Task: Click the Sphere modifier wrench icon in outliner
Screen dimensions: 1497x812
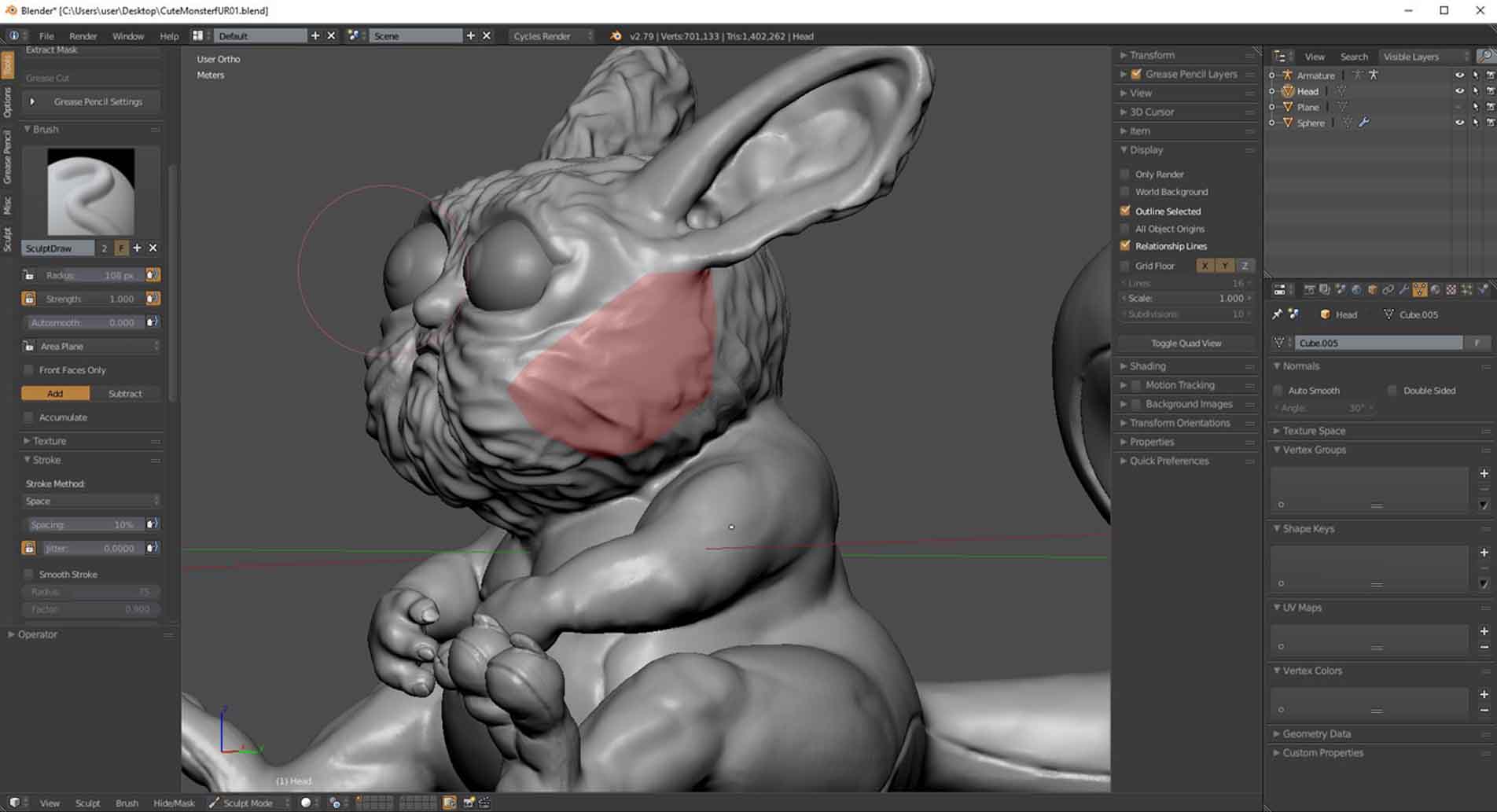Action: point(1364,123)
